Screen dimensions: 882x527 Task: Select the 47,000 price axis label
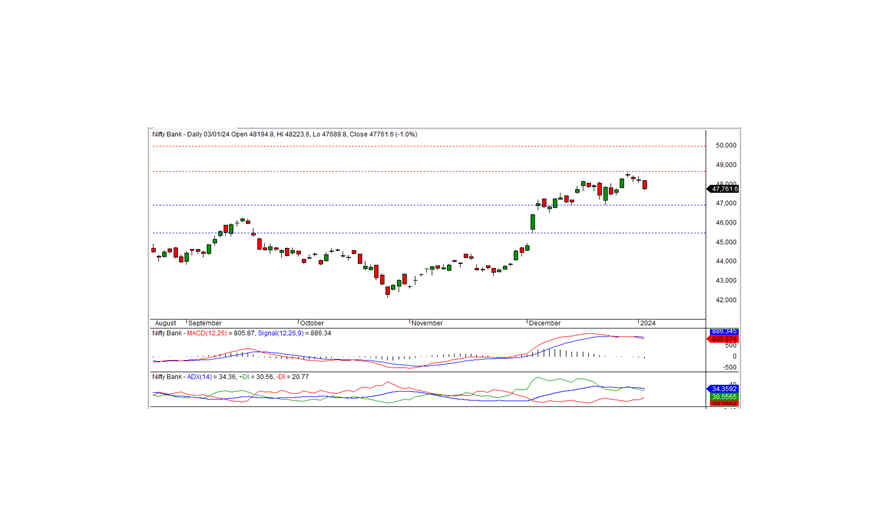pyautogui.click(x=726, y=204)
